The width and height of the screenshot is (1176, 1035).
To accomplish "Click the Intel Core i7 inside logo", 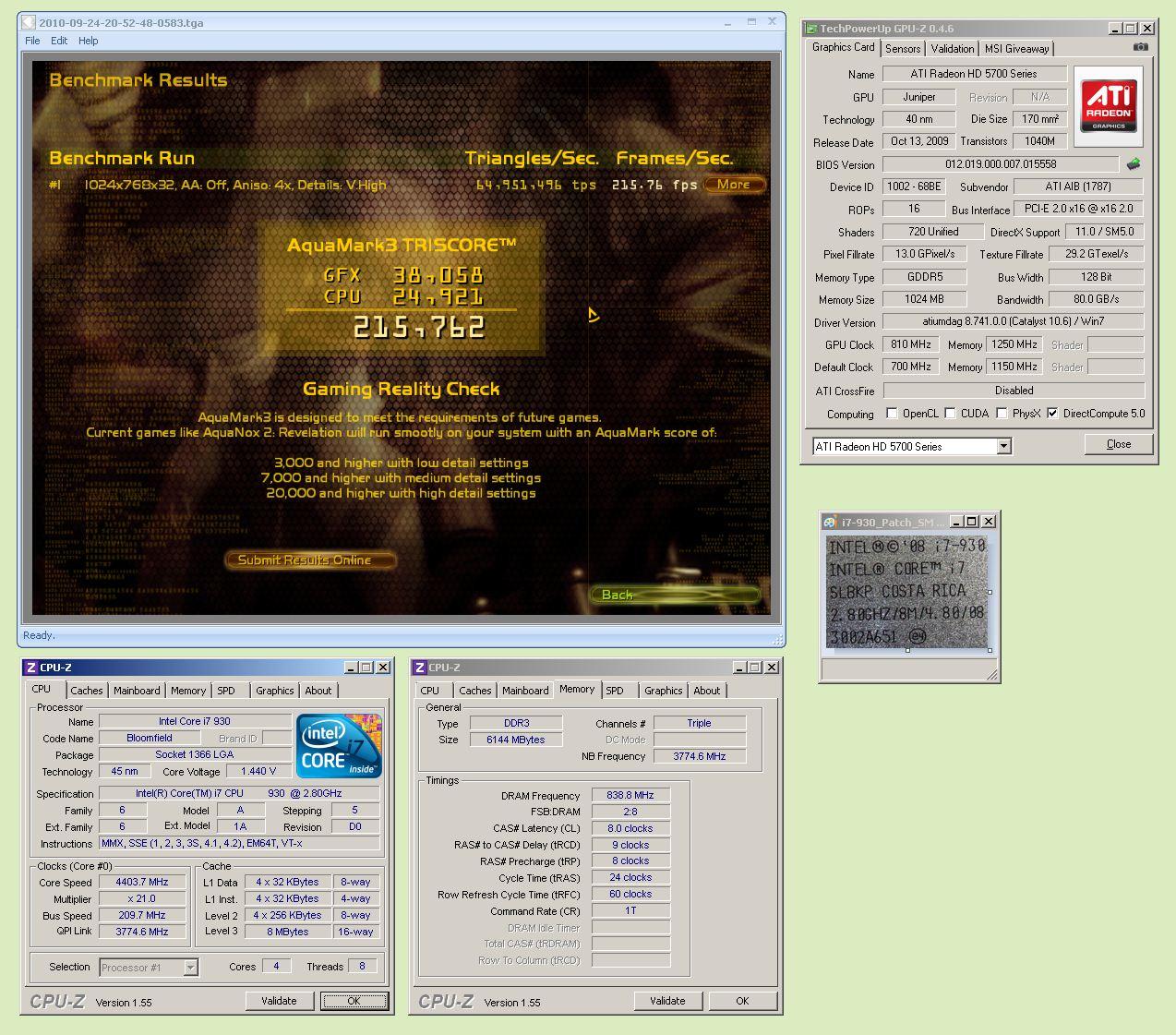I will click(339, 745).
